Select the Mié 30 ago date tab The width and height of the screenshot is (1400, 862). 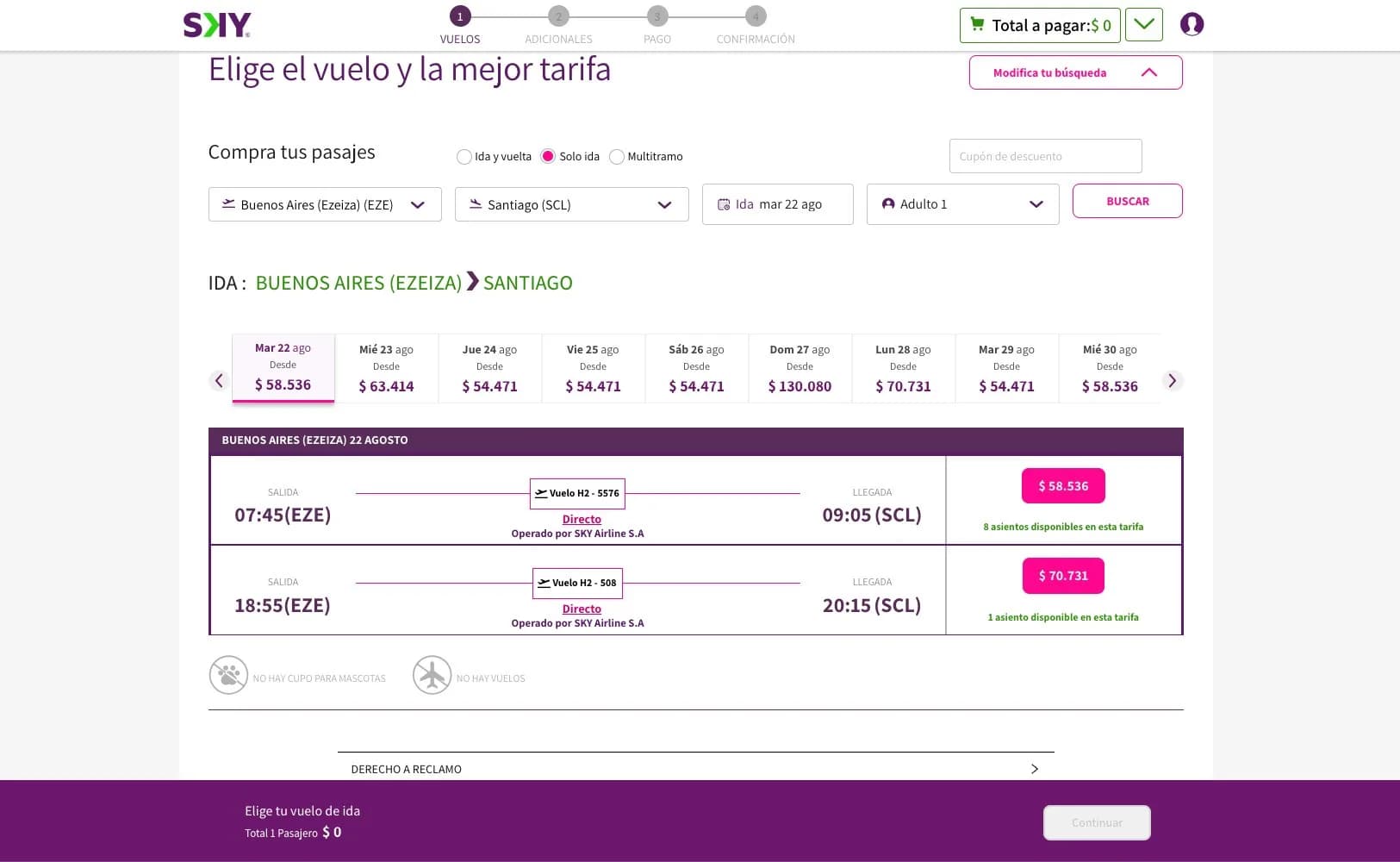1110,368
